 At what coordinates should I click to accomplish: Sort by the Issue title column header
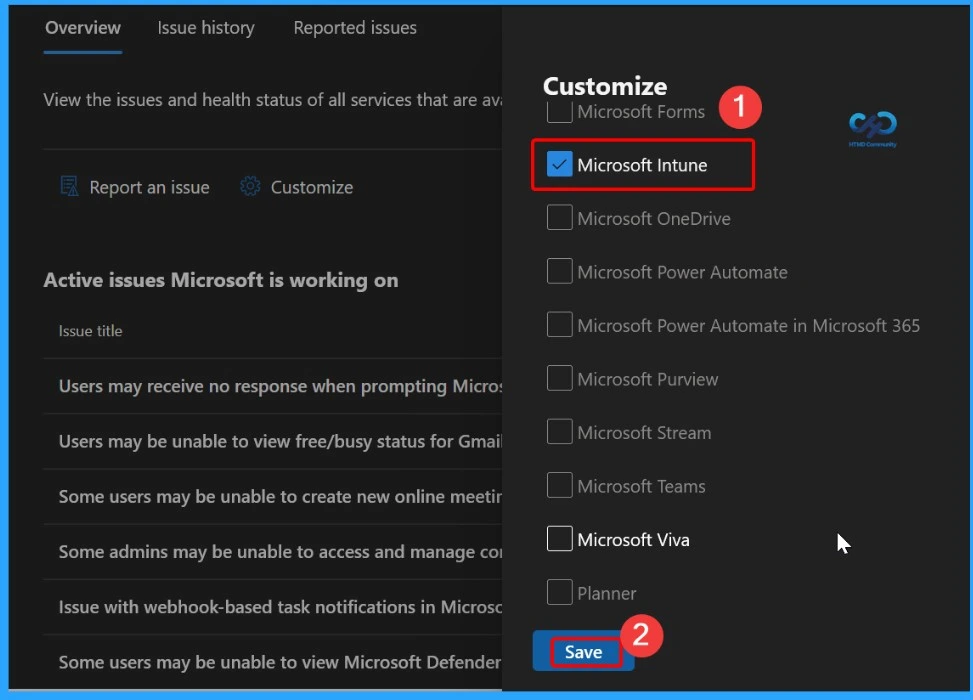[91, 331]
